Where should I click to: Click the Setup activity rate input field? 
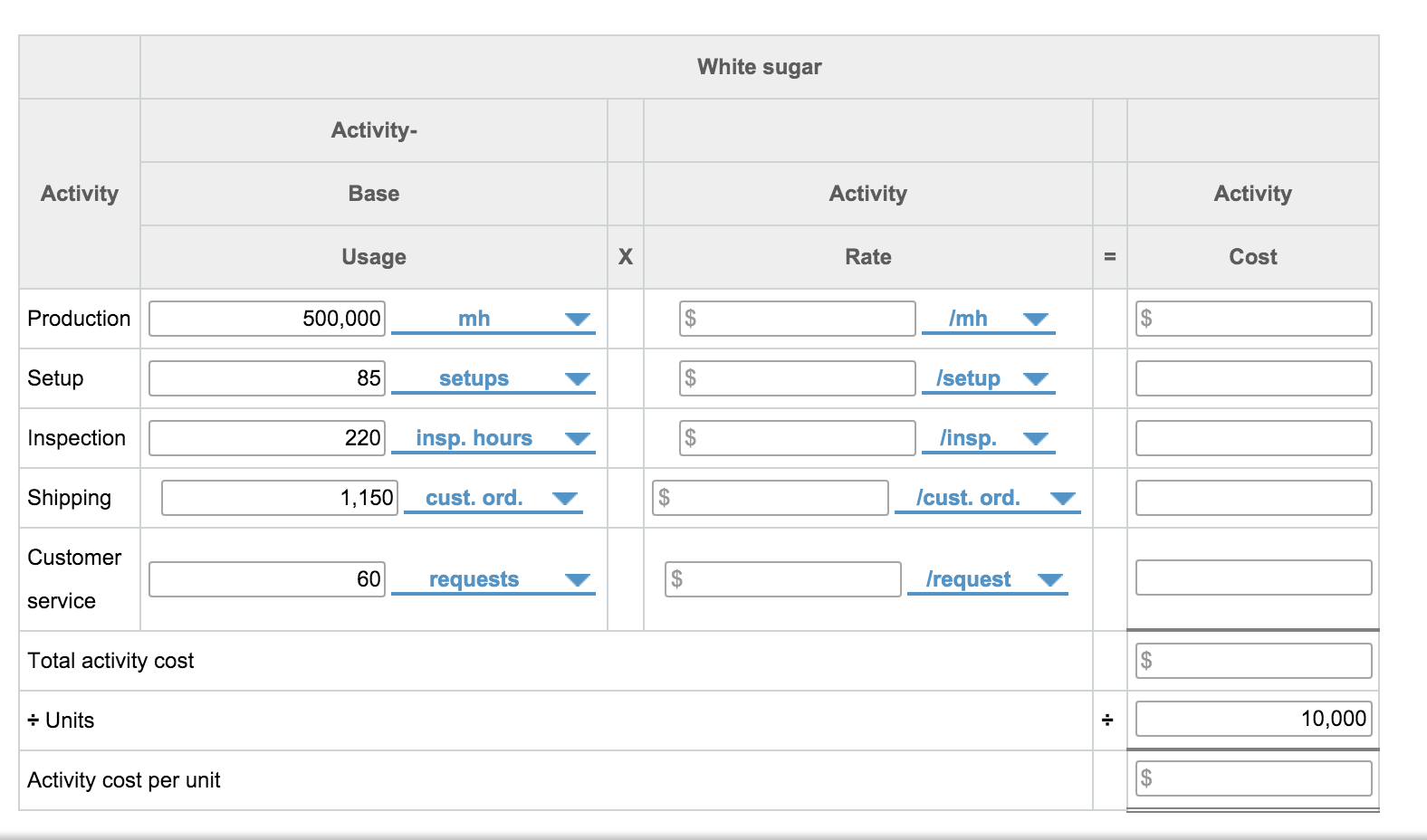[798, 378]
